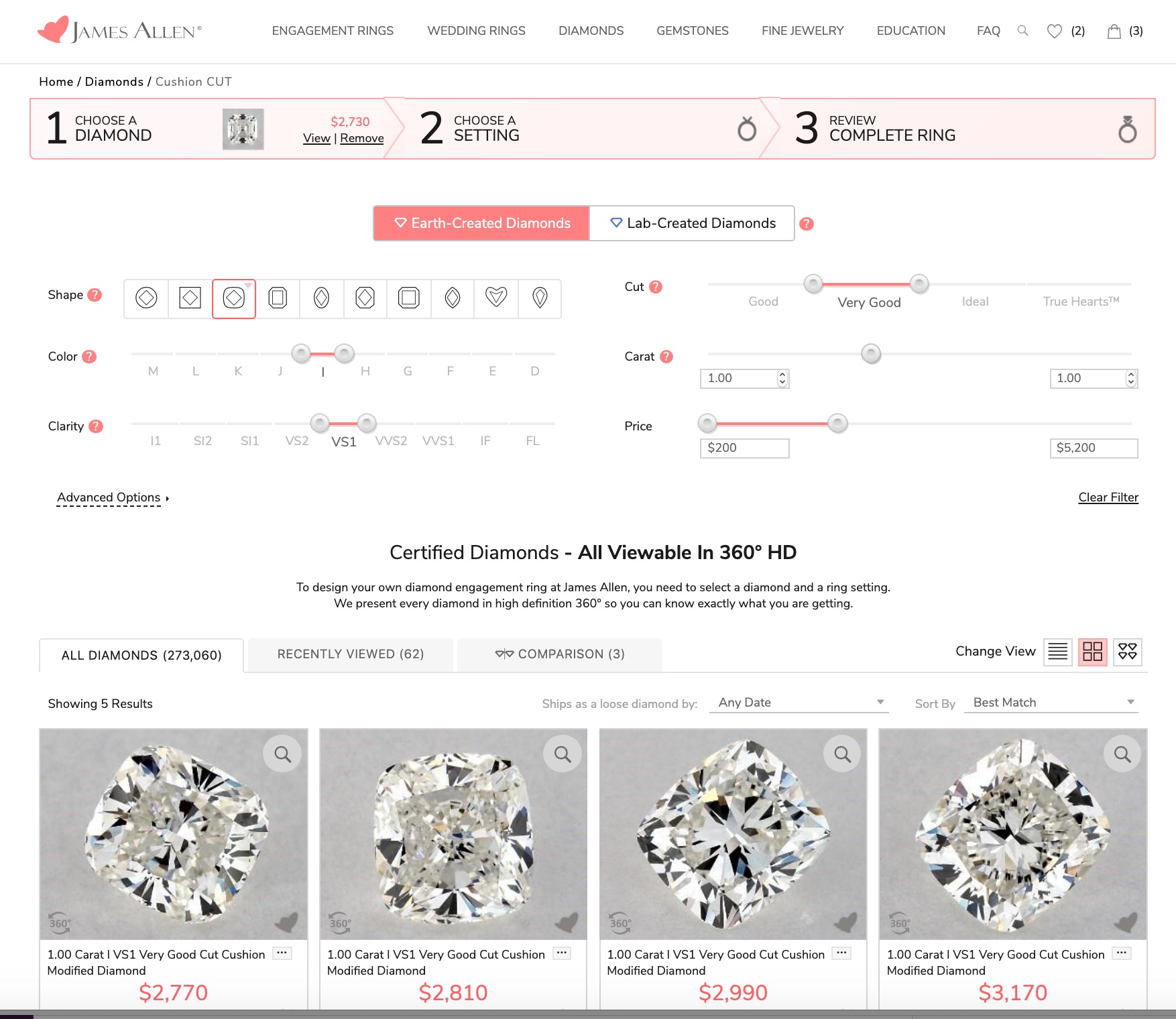Open the search magnifier in header

pos(1022,31)
